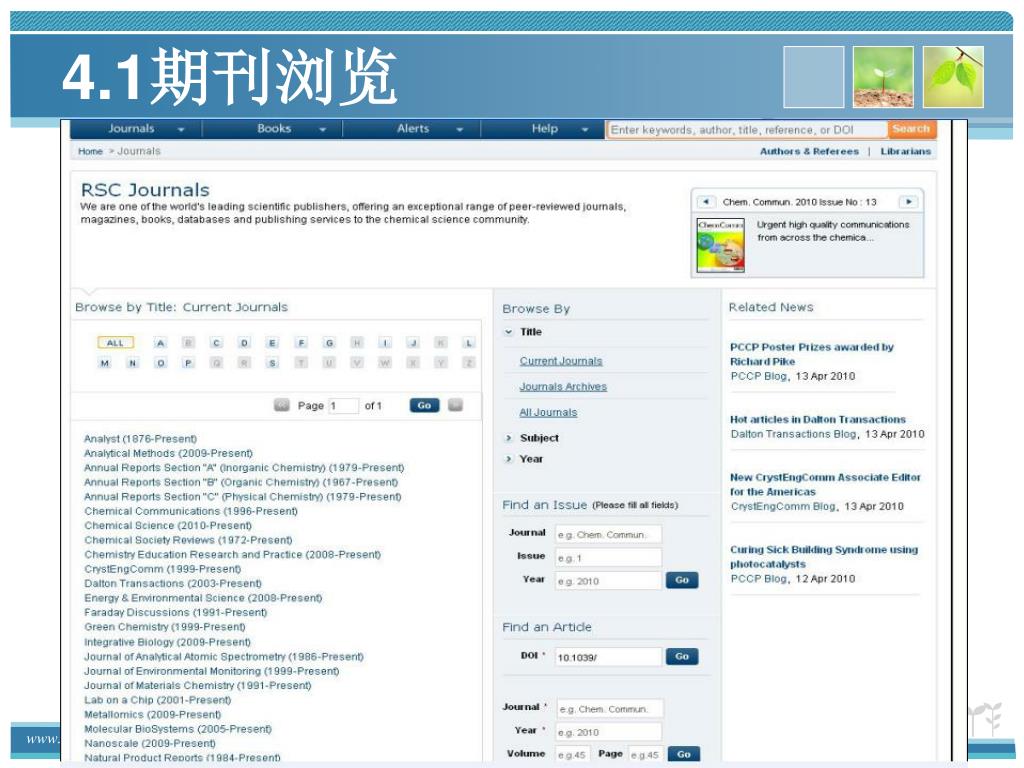
Task: Click Go button next to page number
Action: point(424,406)
